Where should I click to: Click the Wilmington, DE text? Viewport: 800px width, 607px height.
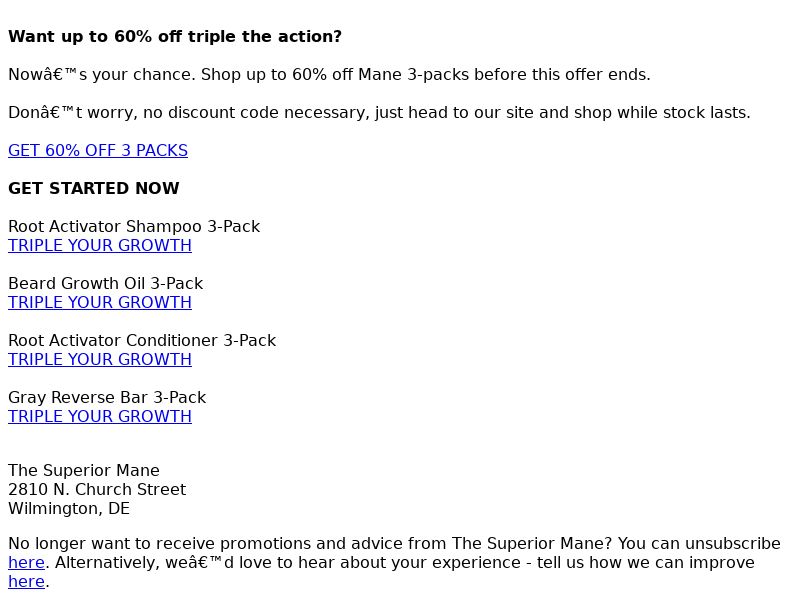coord(69,509)
